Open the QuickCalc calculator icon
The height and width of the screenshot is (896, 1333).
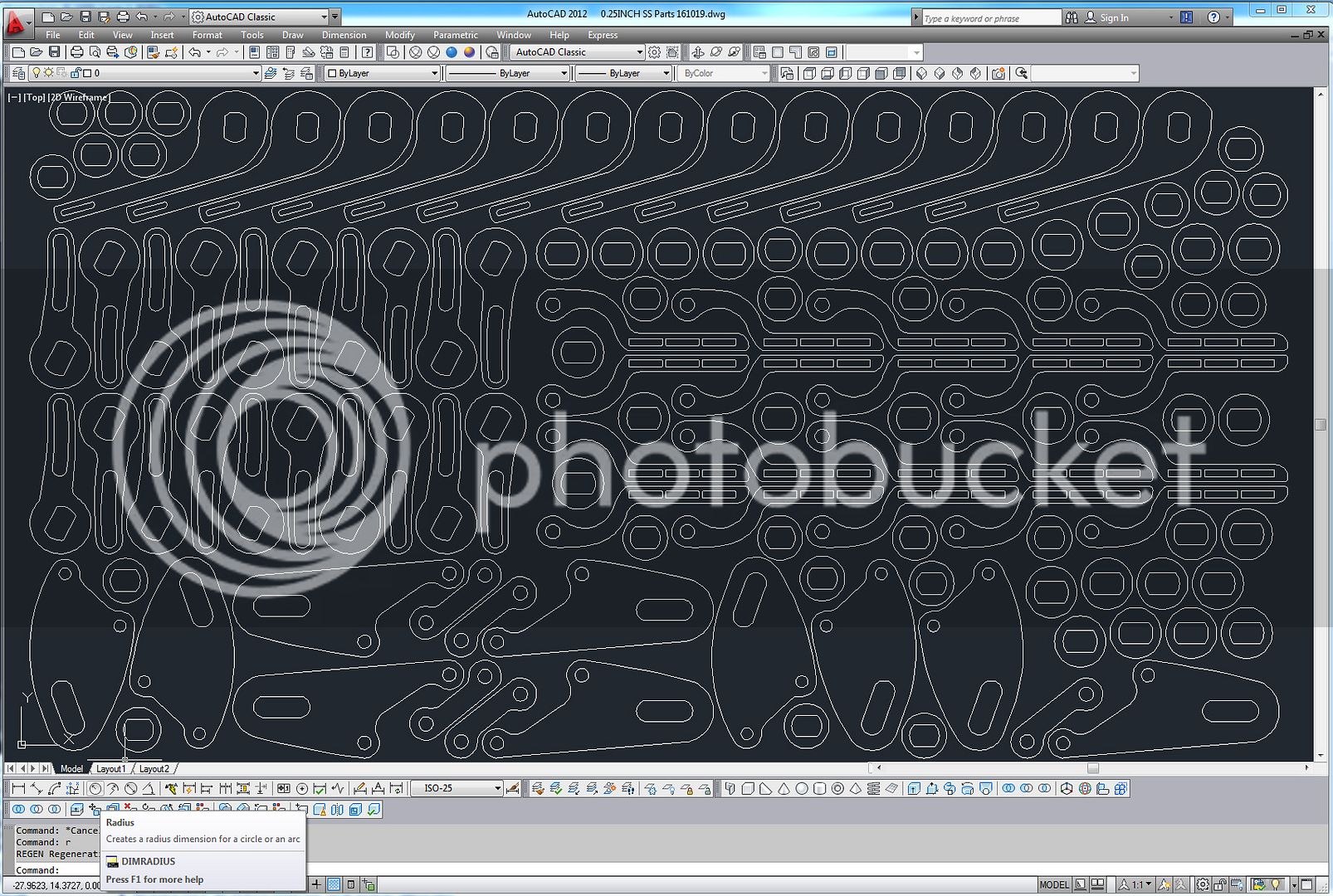coord(344,52)
